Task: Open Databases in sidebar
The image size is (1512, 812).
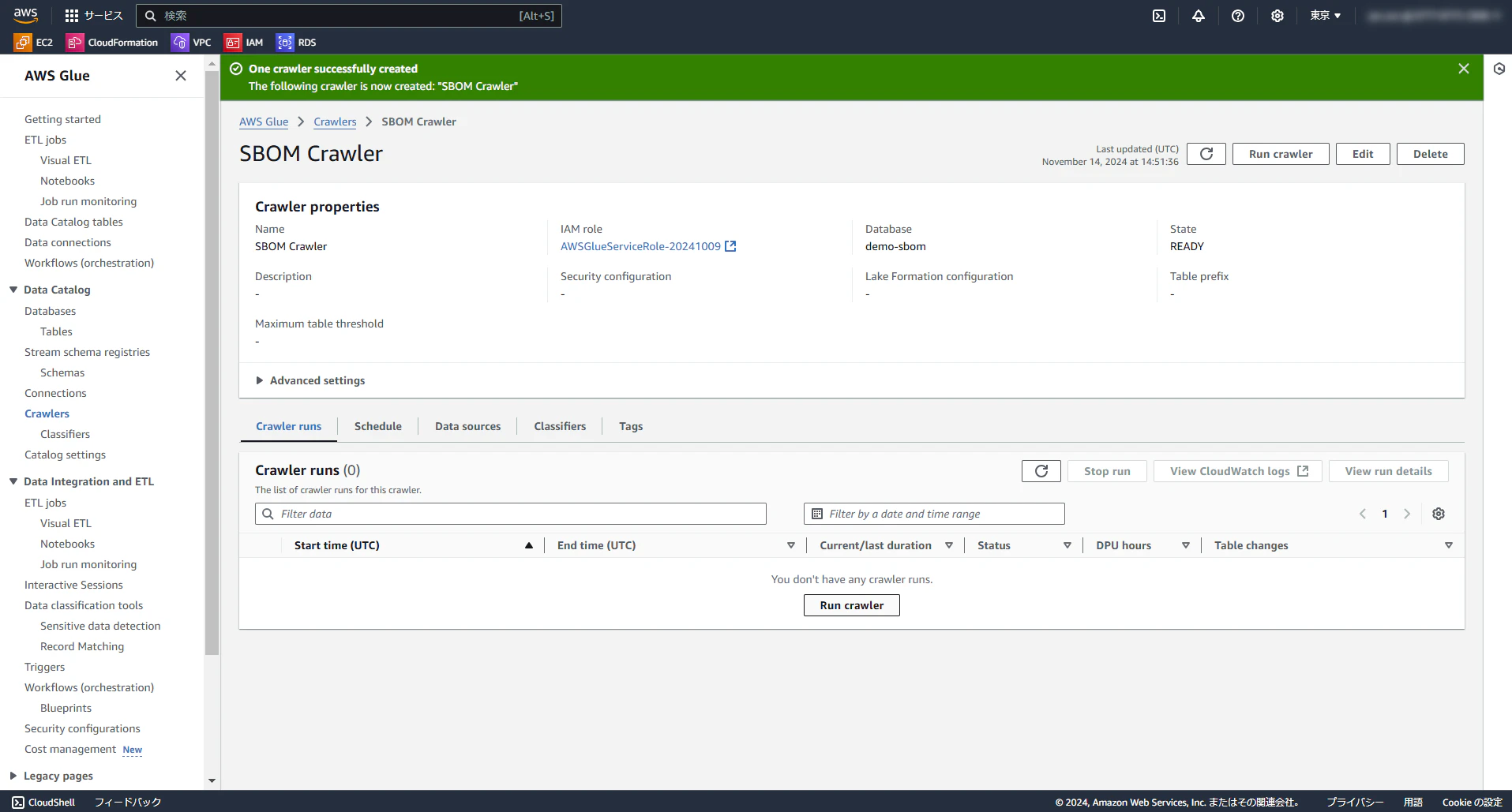Action: click(51, 311)
